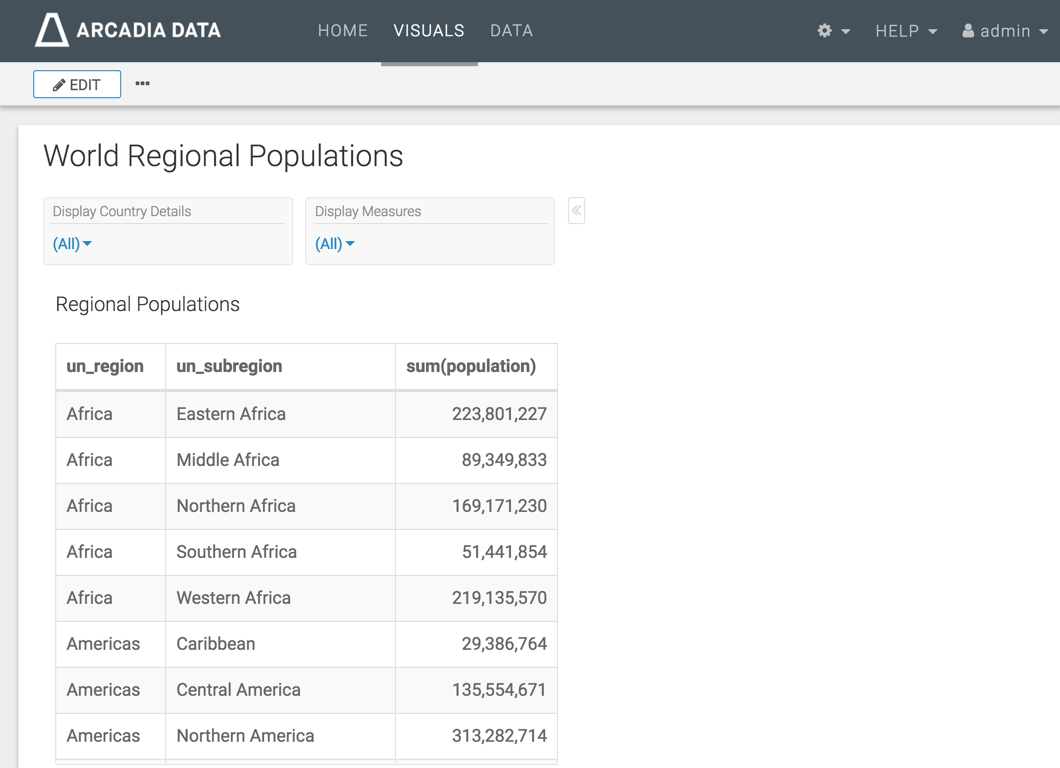Select the Northern America row value 313,282,714

499,736
